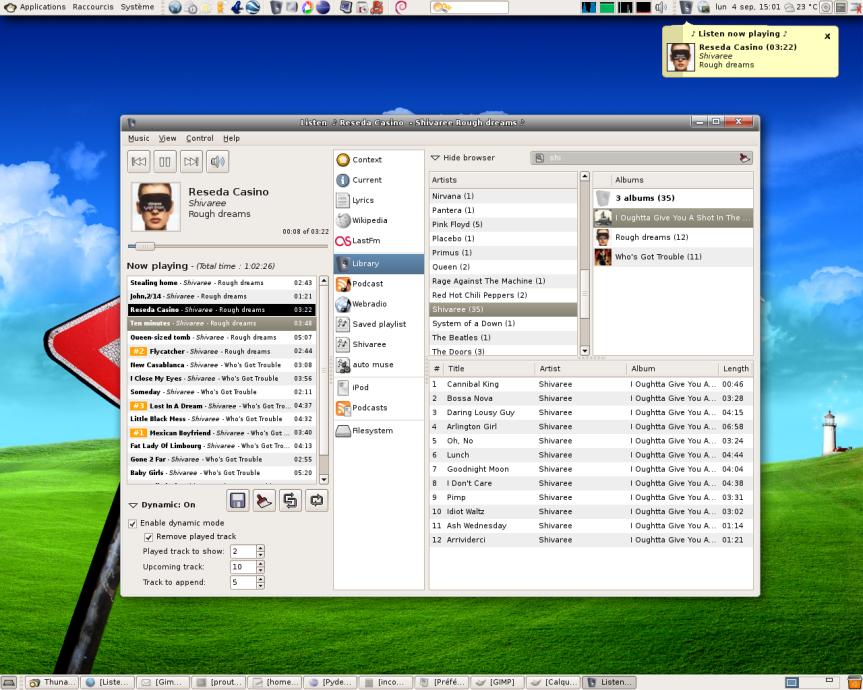This screenshot has height=690, width=863.
Task: Collapse the Dynamic: On expander
Action: 133,505
